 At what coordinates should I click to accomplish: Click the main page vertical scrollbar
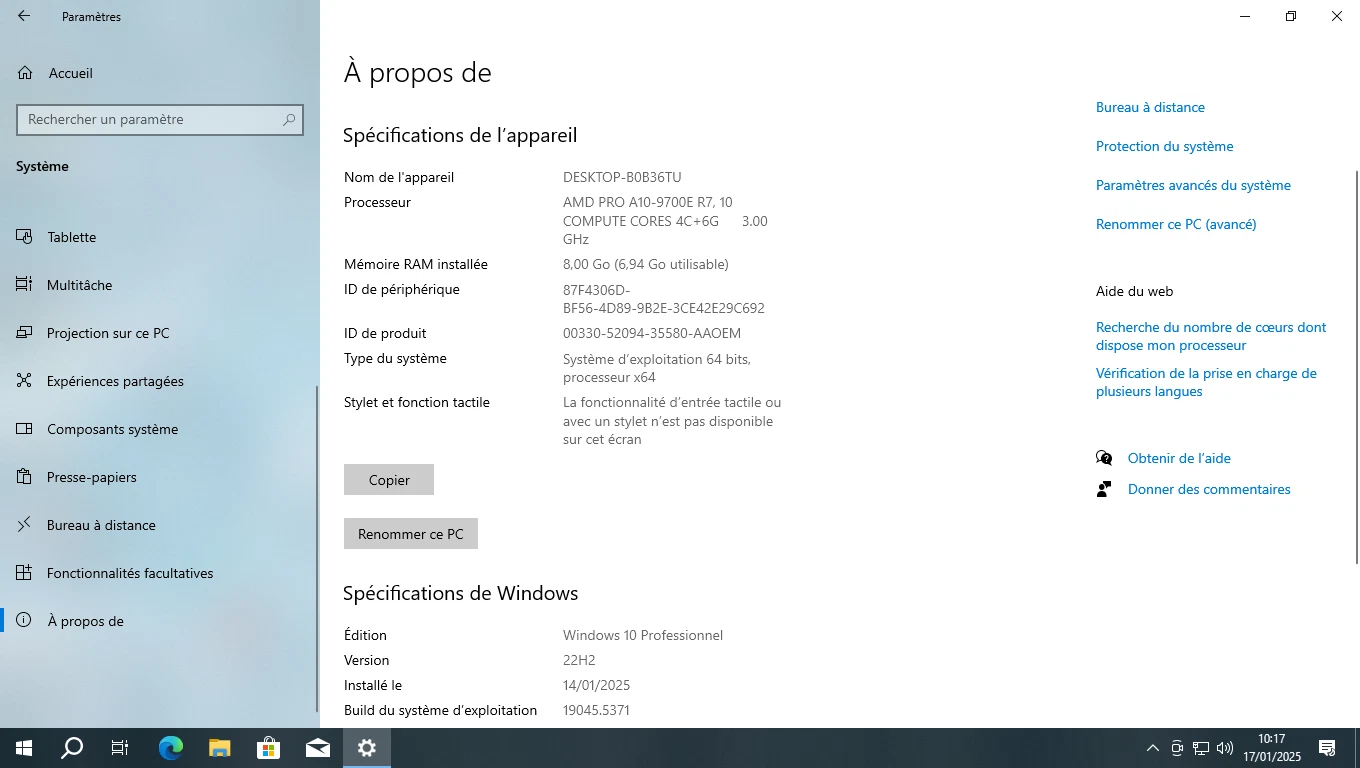click(1356, 366)
